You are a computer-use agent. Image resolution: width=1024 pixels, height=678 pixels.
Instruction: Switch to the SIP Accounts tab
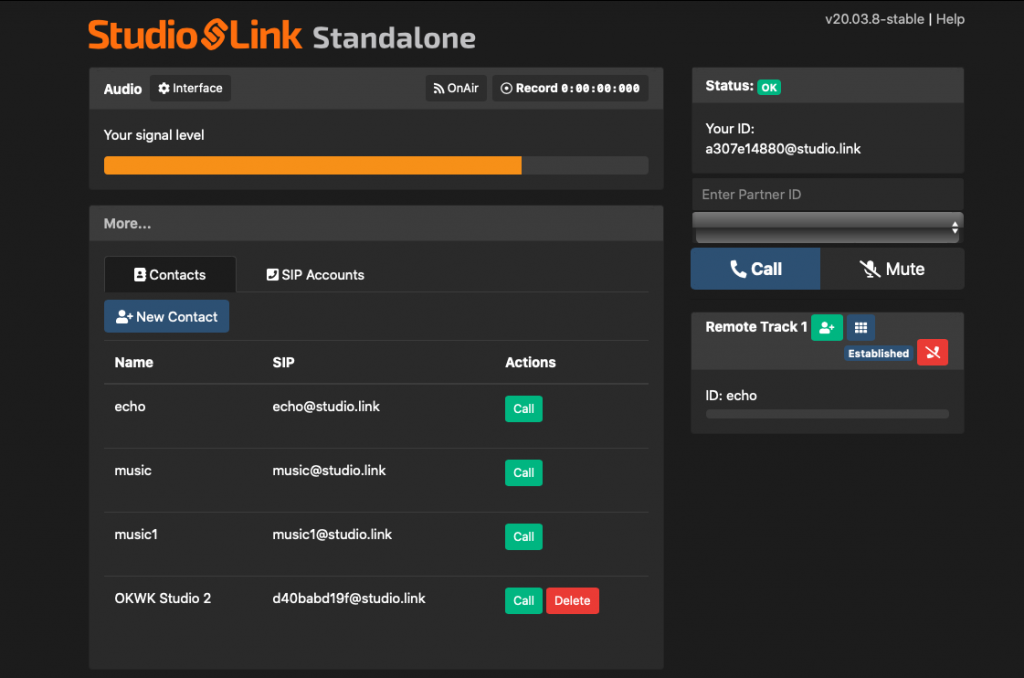[315, 275]
